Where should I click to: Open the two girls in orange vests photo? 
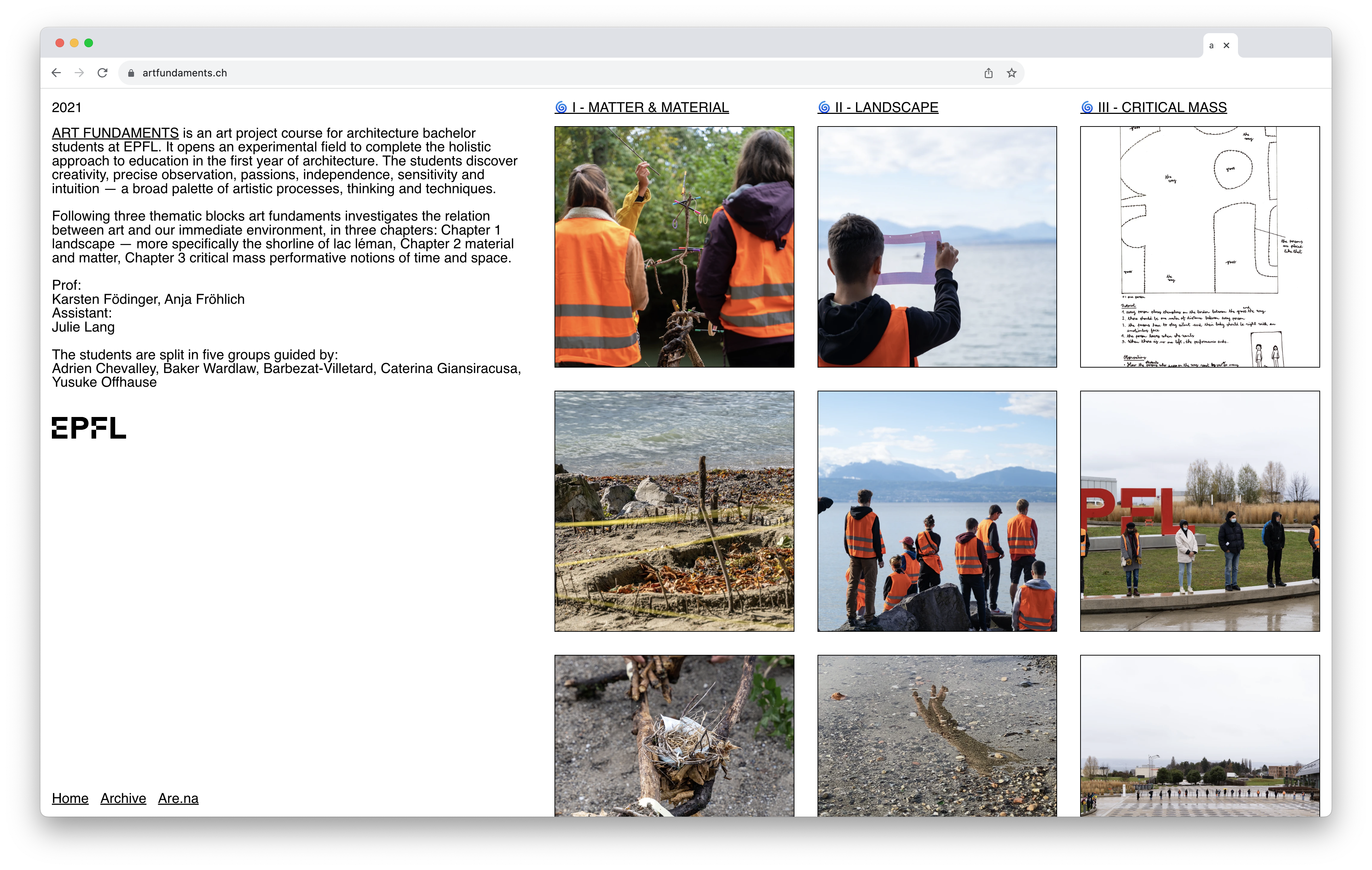(x=674, y=247)
